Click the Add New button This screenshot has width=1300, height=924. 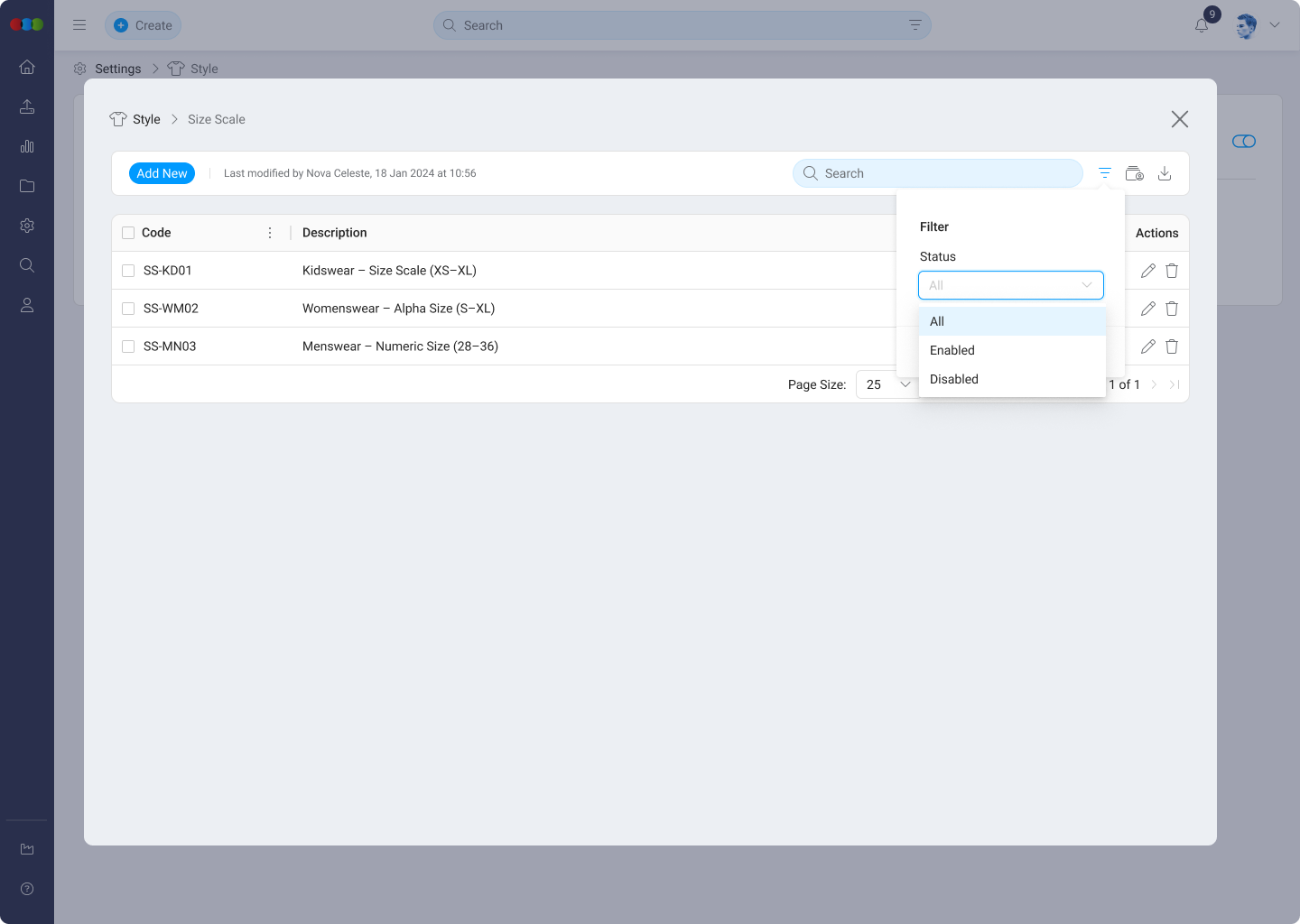(x=162, y=172)
